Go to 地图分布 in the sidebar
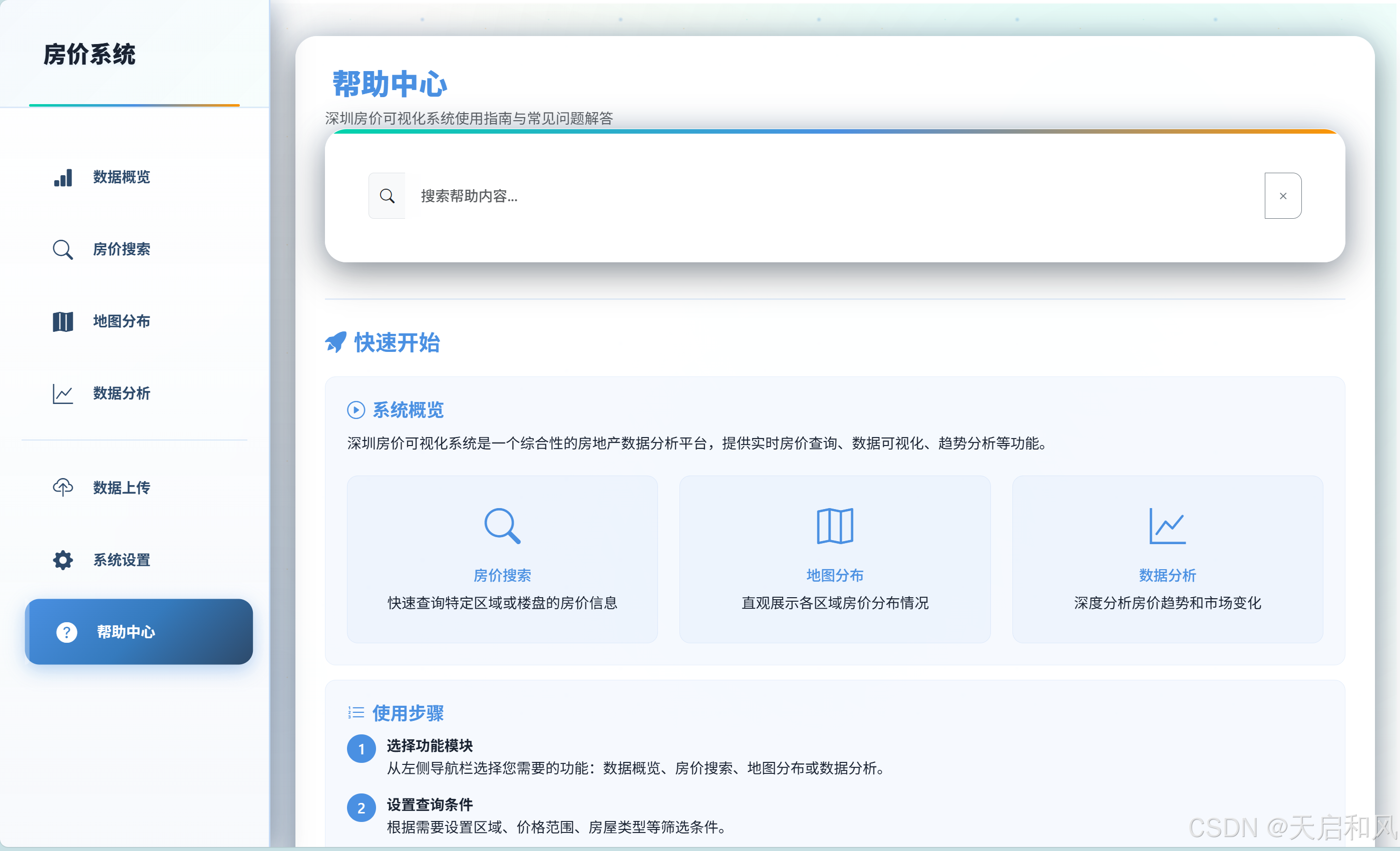The width and height of the screenshot is (1400, 851). (139, 321)
